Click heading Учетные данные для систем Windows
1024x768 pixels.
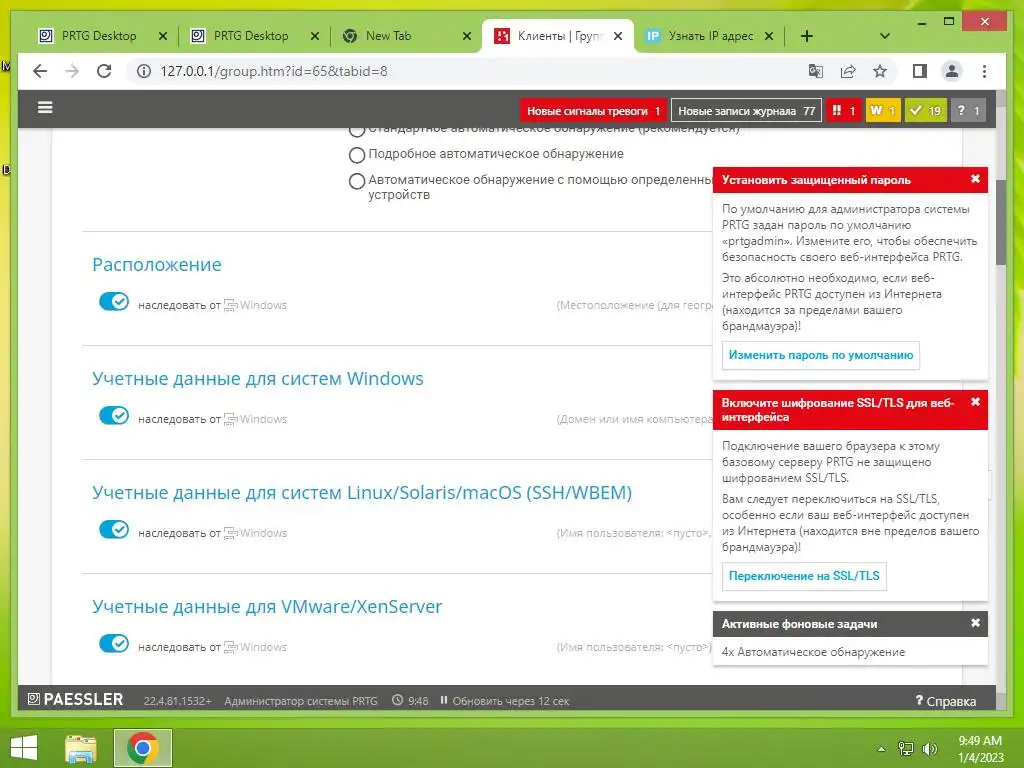258,379
